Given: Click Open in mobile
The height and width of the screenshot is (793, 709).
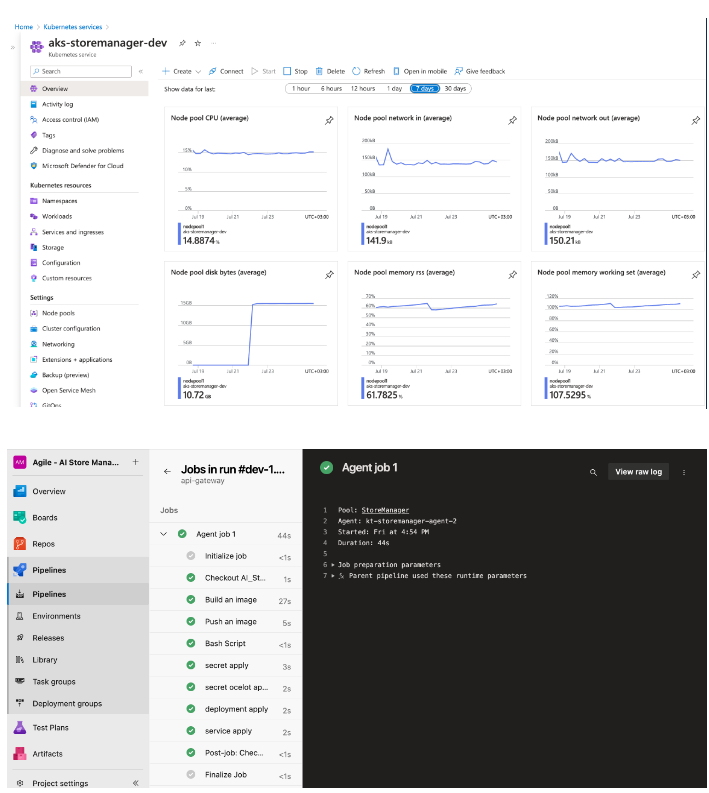Looking at the screenshot, I should (x=420, y=71).
